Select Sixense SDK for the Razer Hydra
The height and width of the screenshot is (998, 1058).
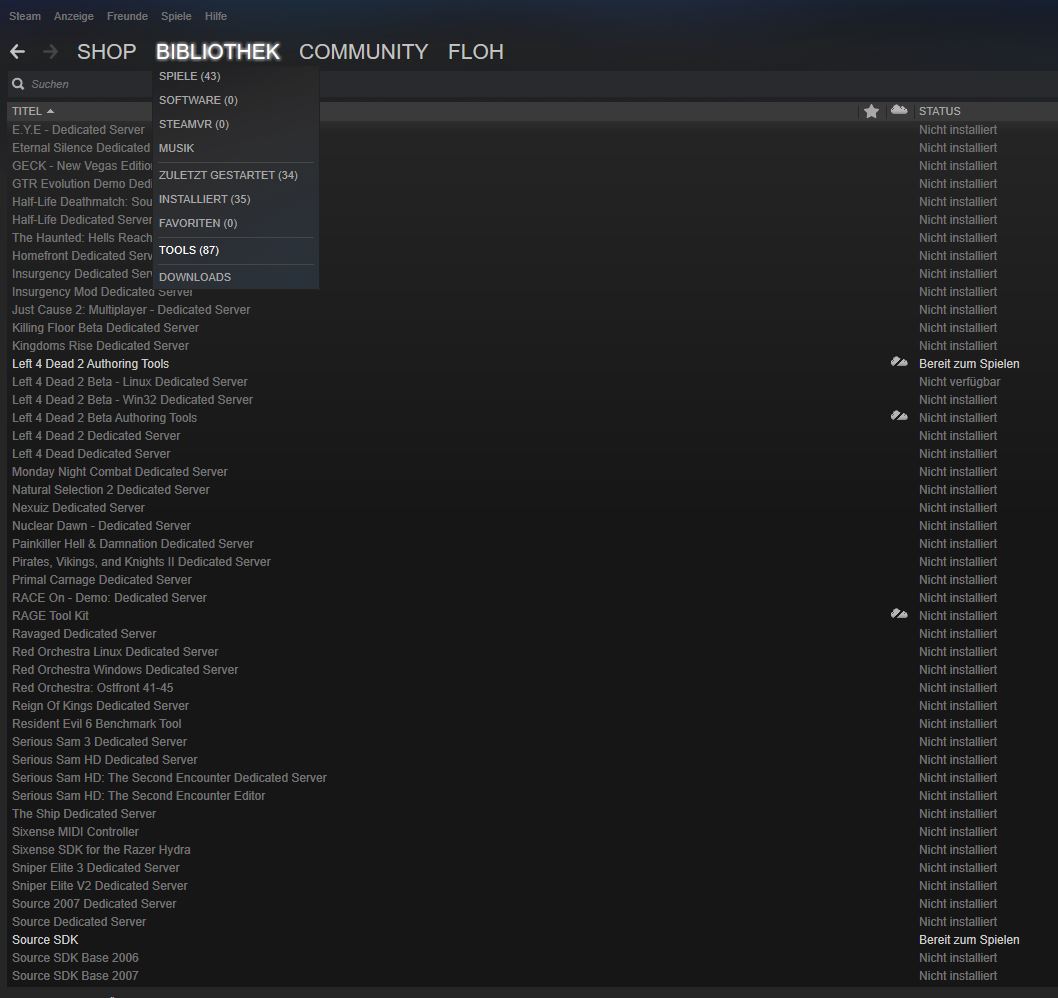(101, 850)
